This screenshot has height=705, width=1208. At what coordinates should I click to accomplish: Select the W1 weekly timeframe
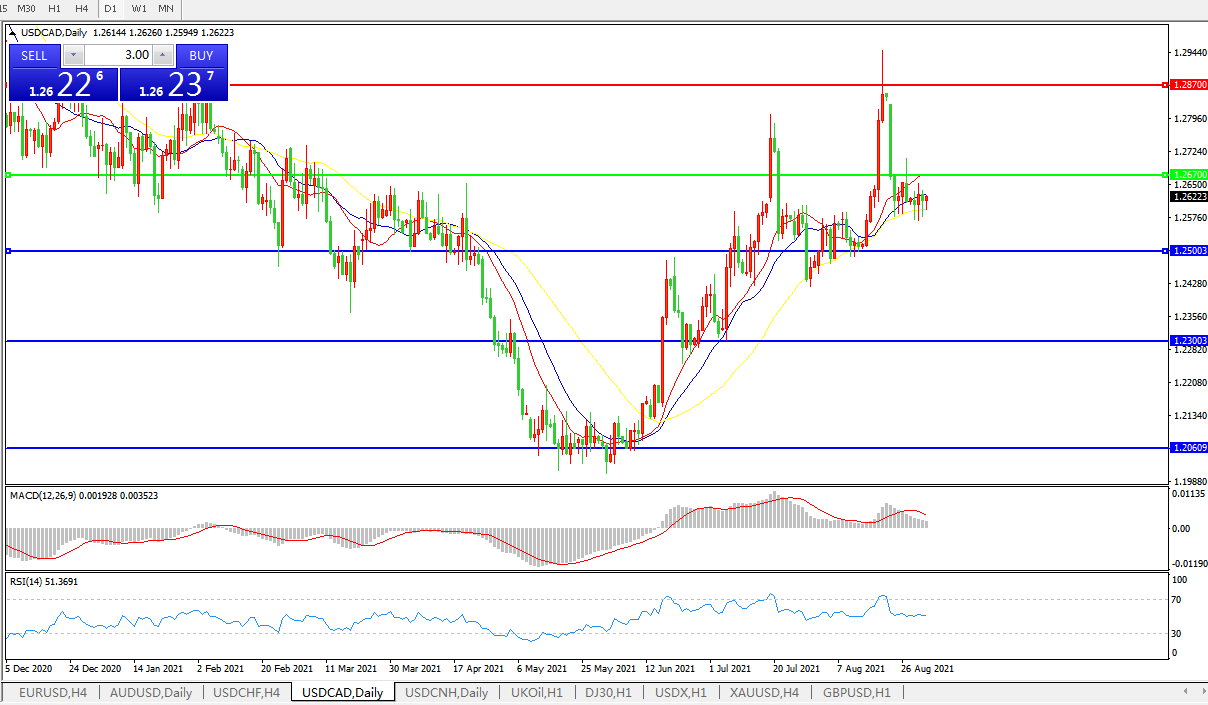139,8
